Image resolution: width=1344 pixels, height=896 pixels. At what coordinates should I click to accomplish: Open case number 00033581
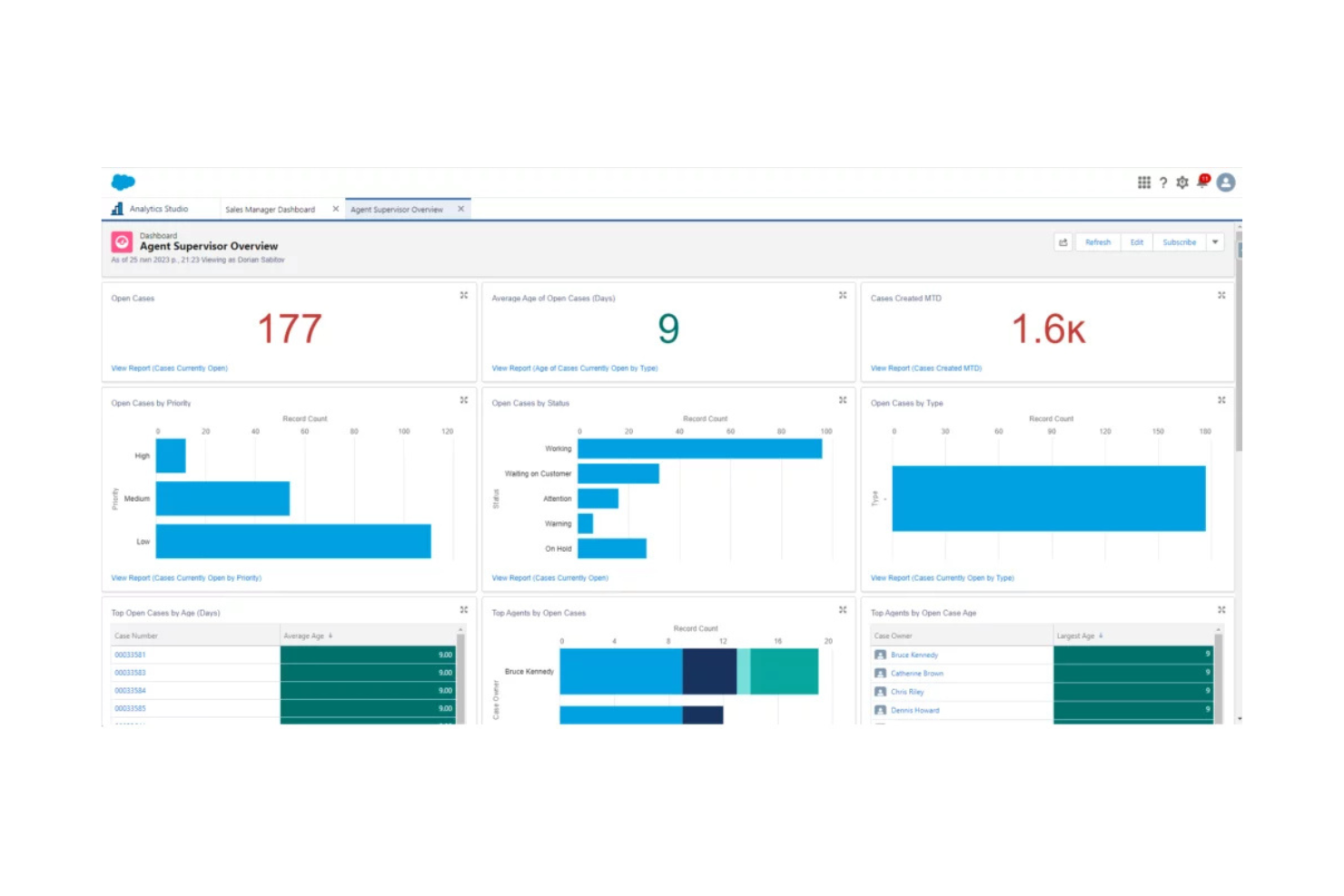(x=130, y=655)
